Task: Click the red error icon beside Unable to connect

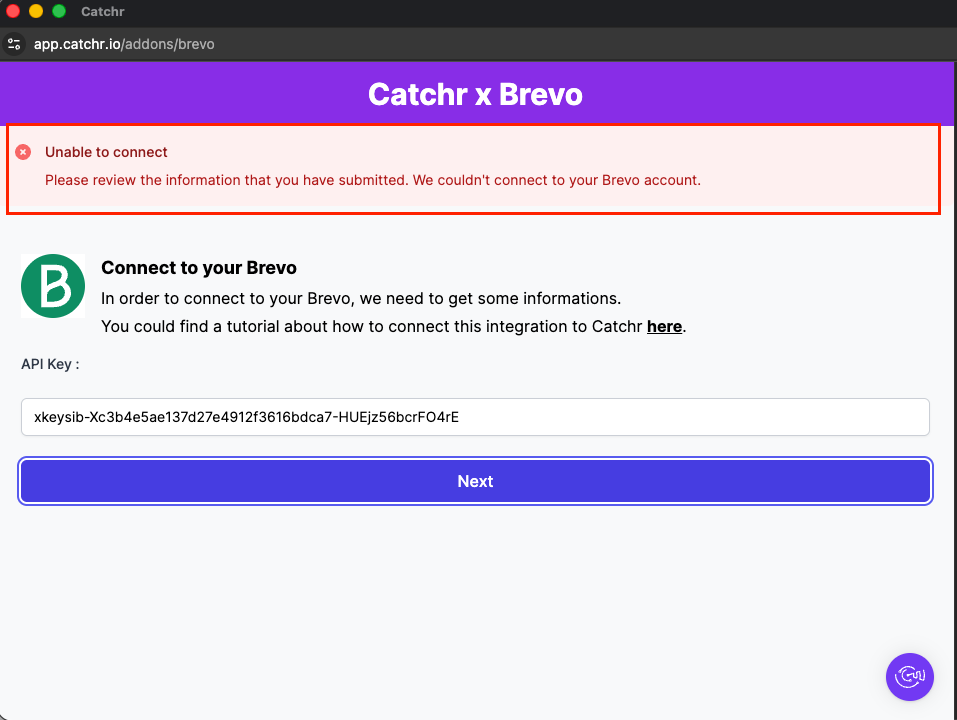Action: 23,152
